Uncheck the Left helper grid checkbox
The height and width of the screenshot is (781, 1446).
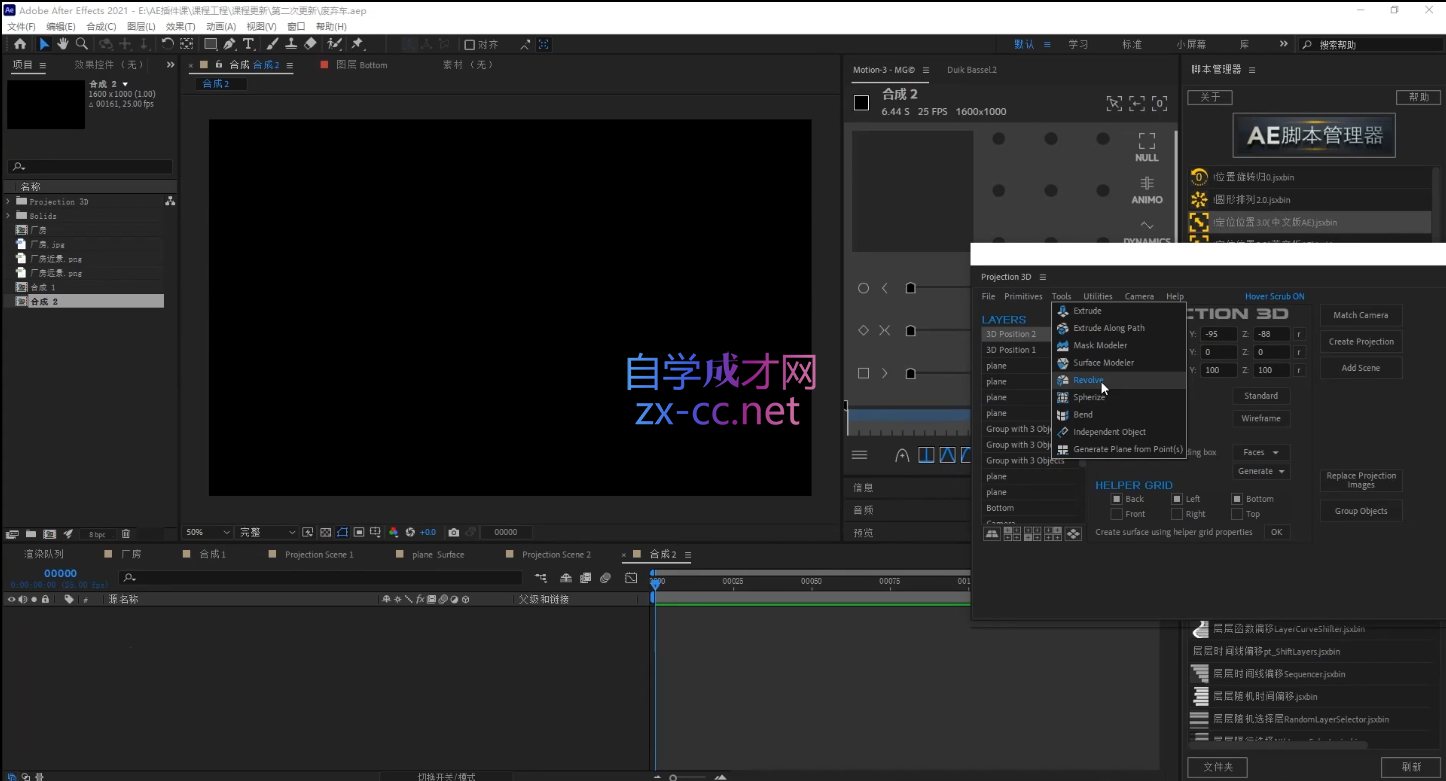coord(1178,499)
